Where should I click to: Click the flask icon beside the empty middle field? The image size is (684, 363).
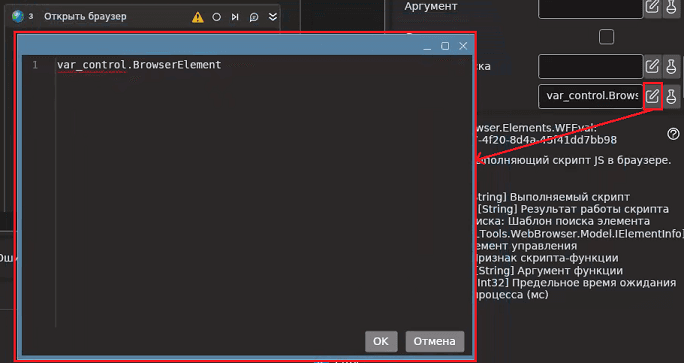click(x=671, y=66)
